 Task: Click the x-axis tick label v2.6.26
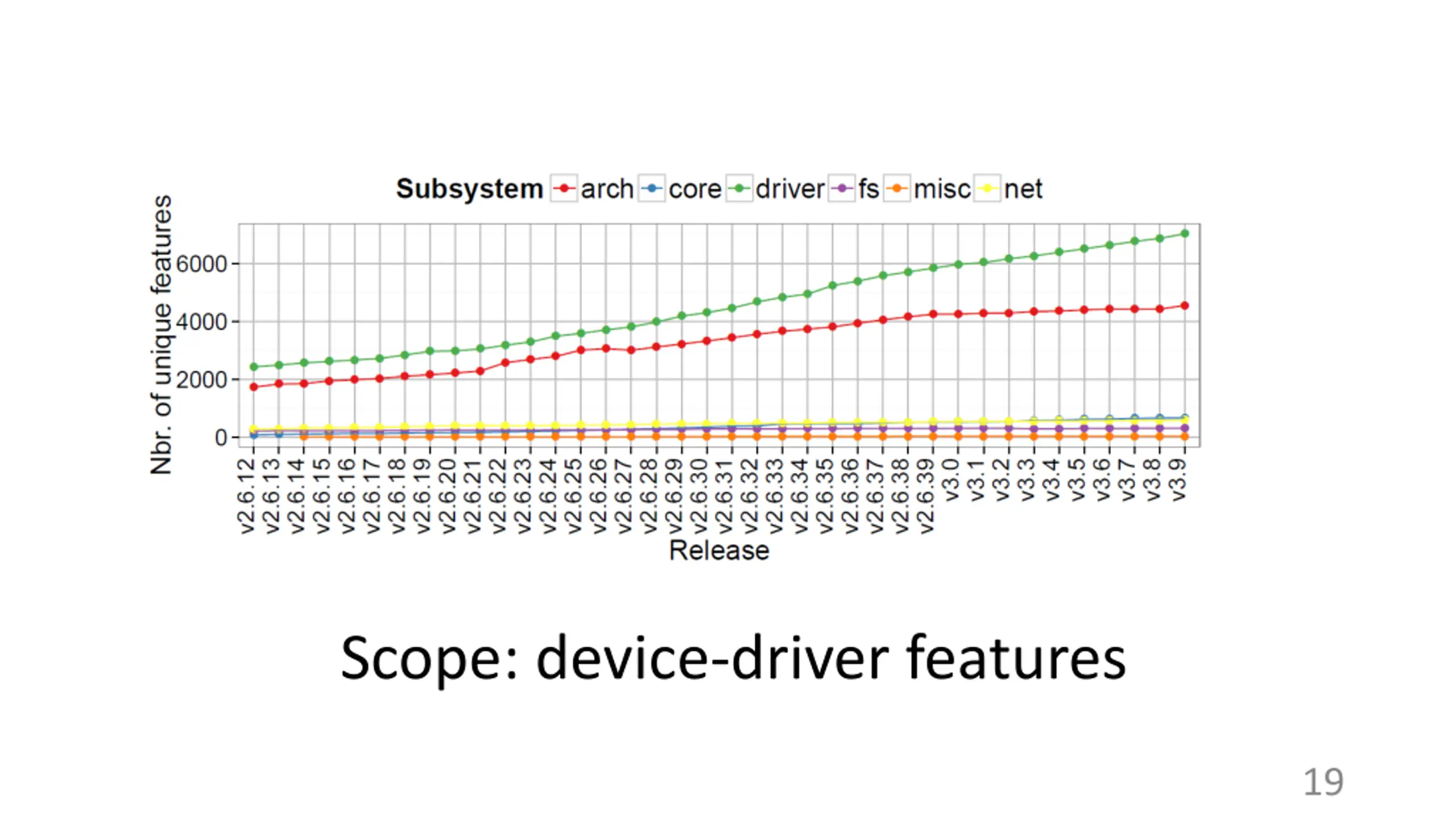tap(599, 496)
